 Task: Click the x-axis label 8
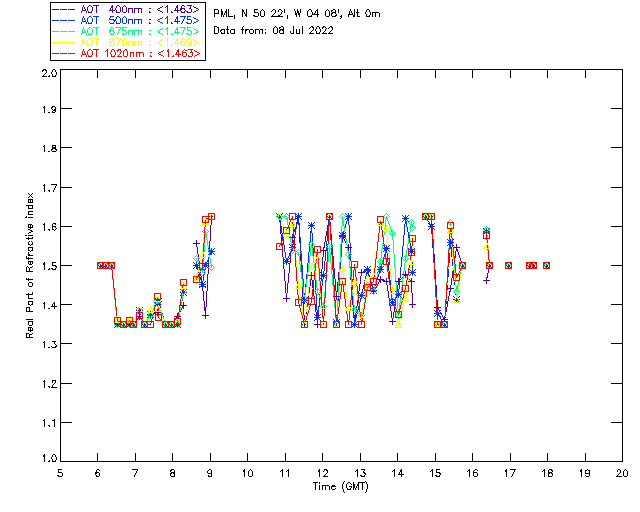click(x=173, y=473)
